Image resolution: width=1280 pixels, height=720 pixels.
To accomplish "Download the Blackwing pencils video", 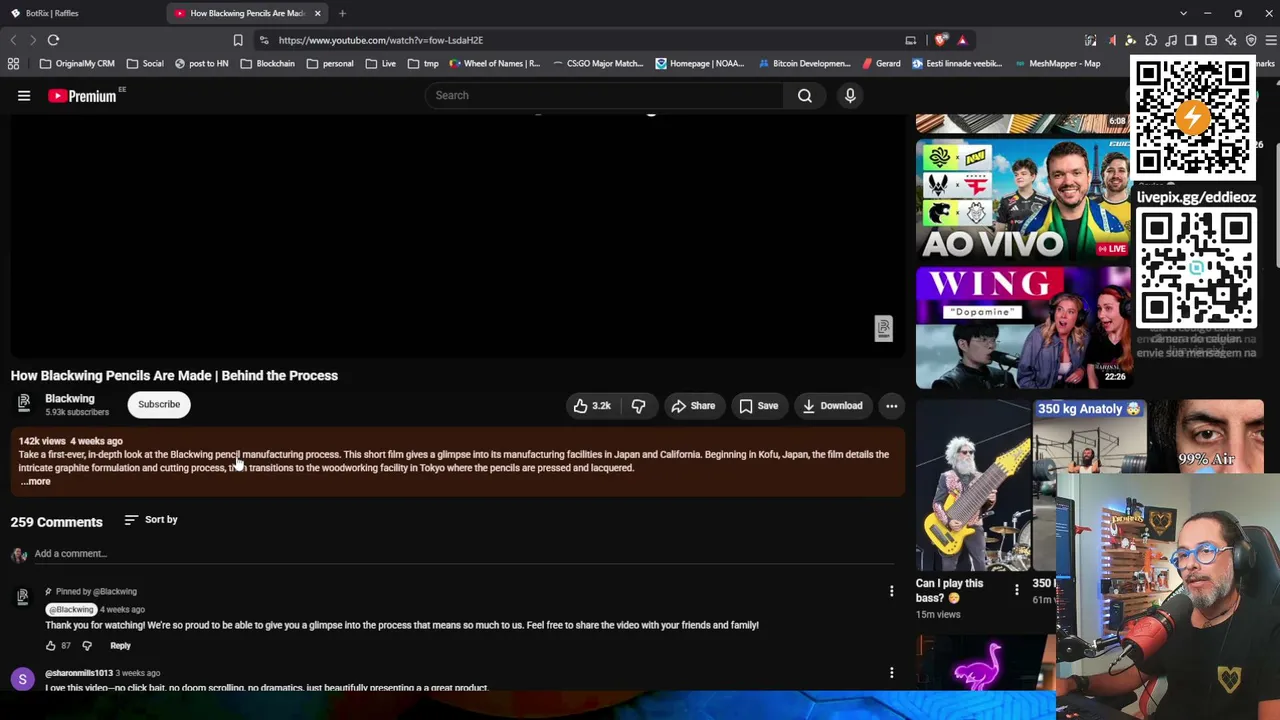I will pos(832,406).
